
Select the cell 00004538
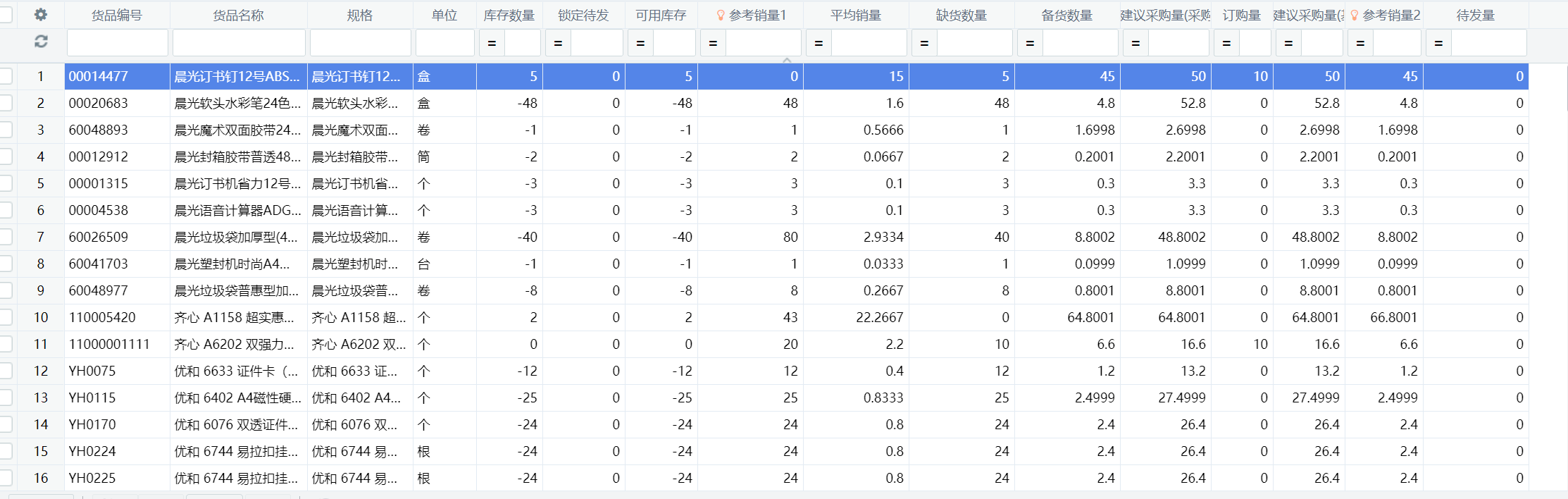pyautogui.click(x=117, y=210)
